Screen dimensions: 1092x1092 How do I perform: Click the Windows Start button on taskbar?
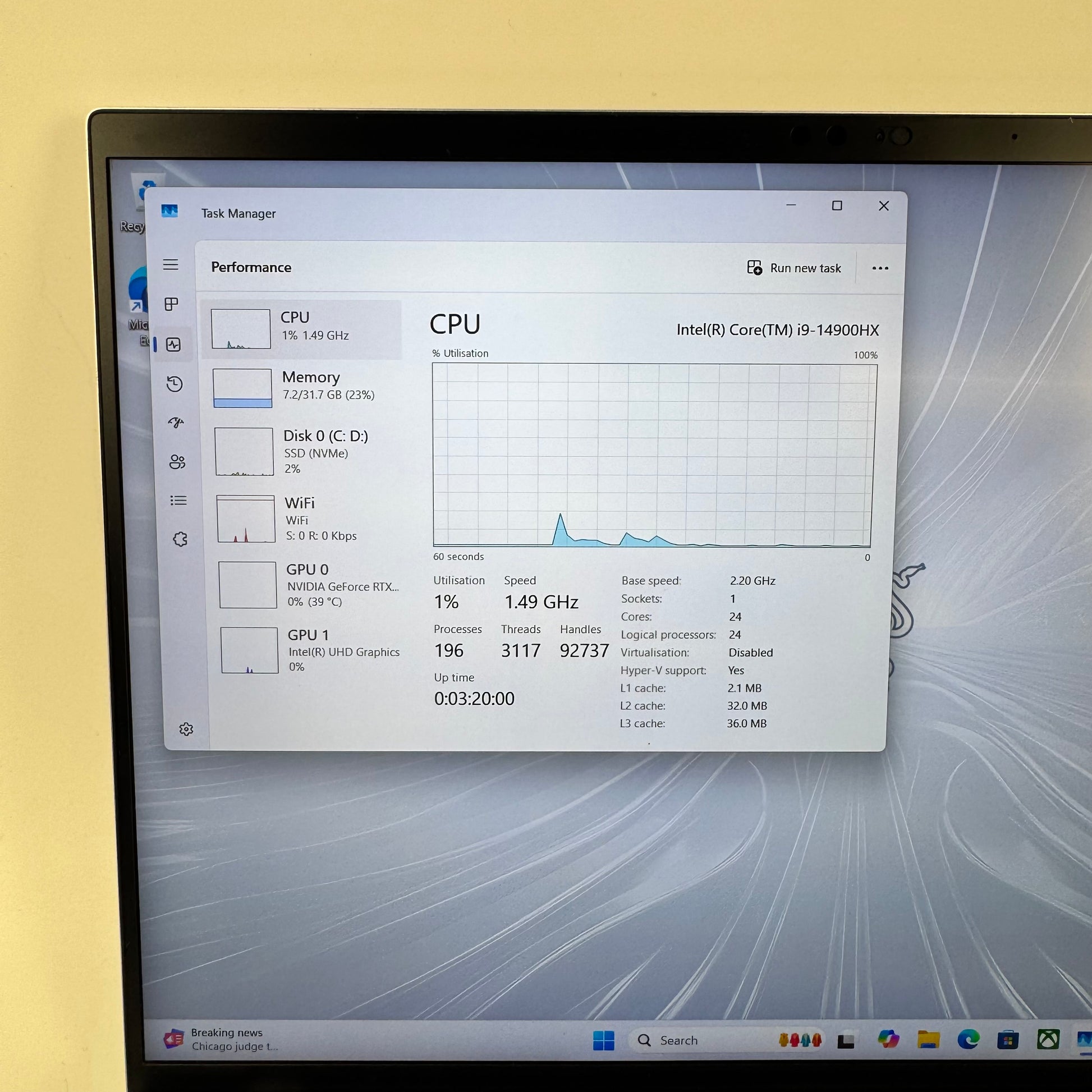coord(603,1040)
